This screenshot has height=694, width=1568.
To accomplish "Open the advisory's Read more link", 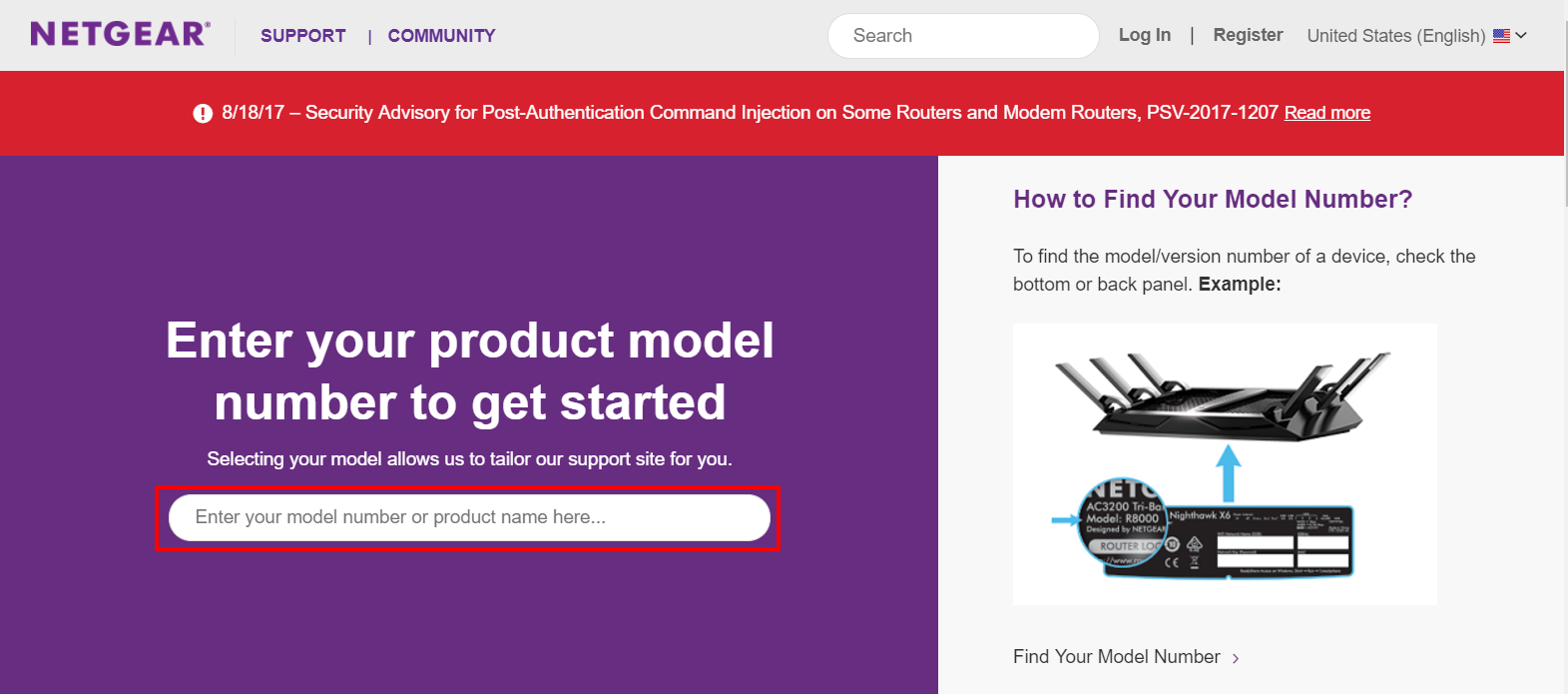I will (1326, 113).
